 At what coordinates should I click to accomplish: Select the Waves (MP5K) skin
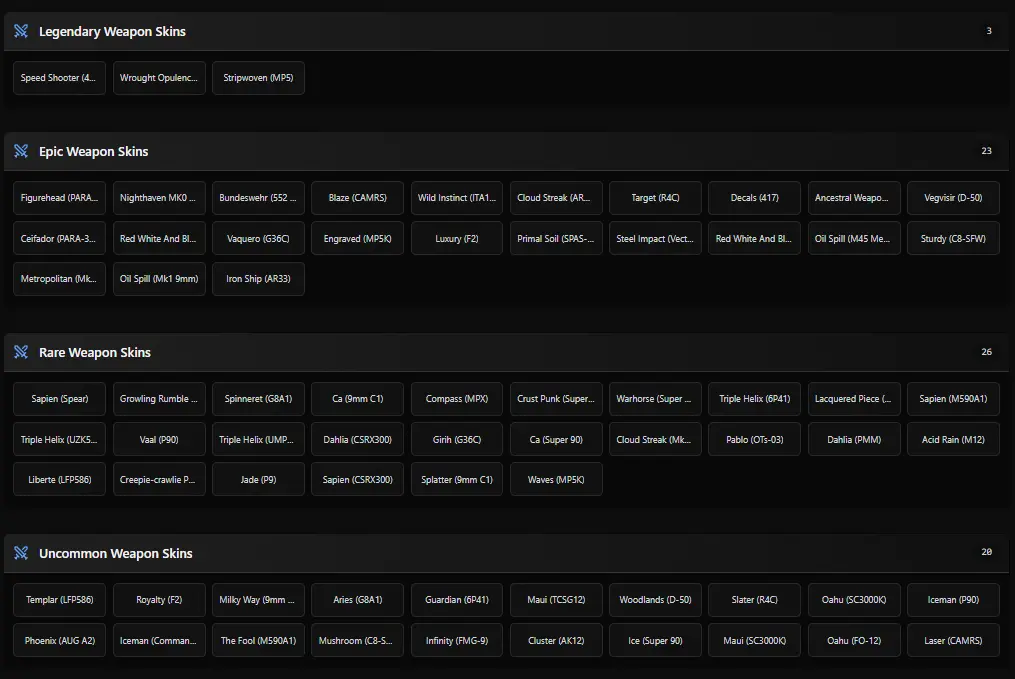(556, 480)
